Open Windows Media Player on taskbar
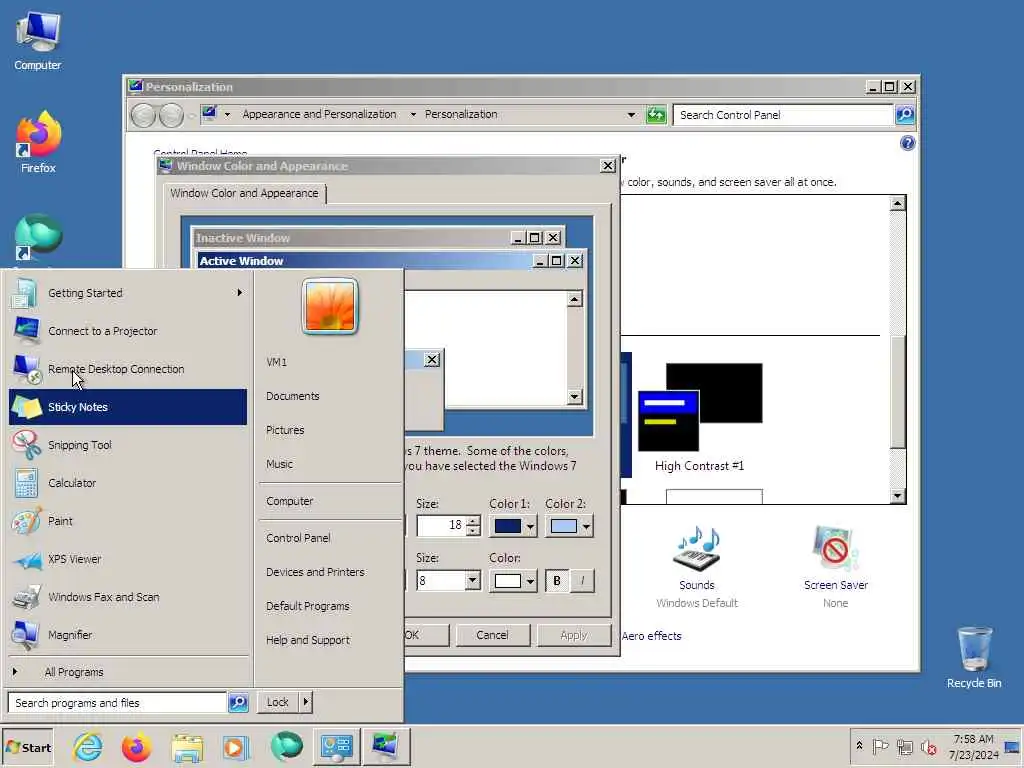Viewport: 1024px width, 768px height. point(236,747)
